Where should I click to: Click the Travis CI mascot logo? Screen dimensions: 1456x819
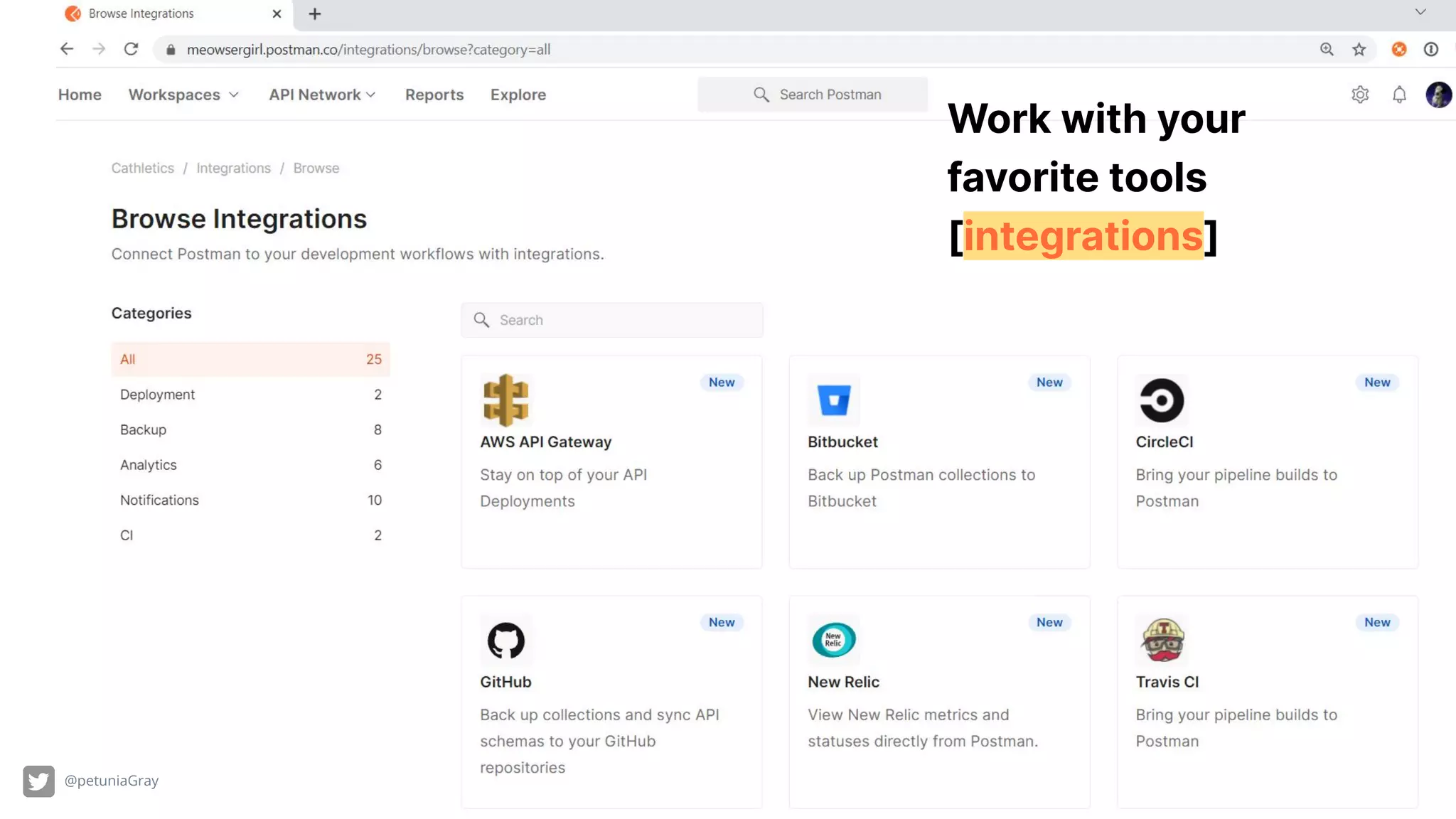coord(1162,640)
